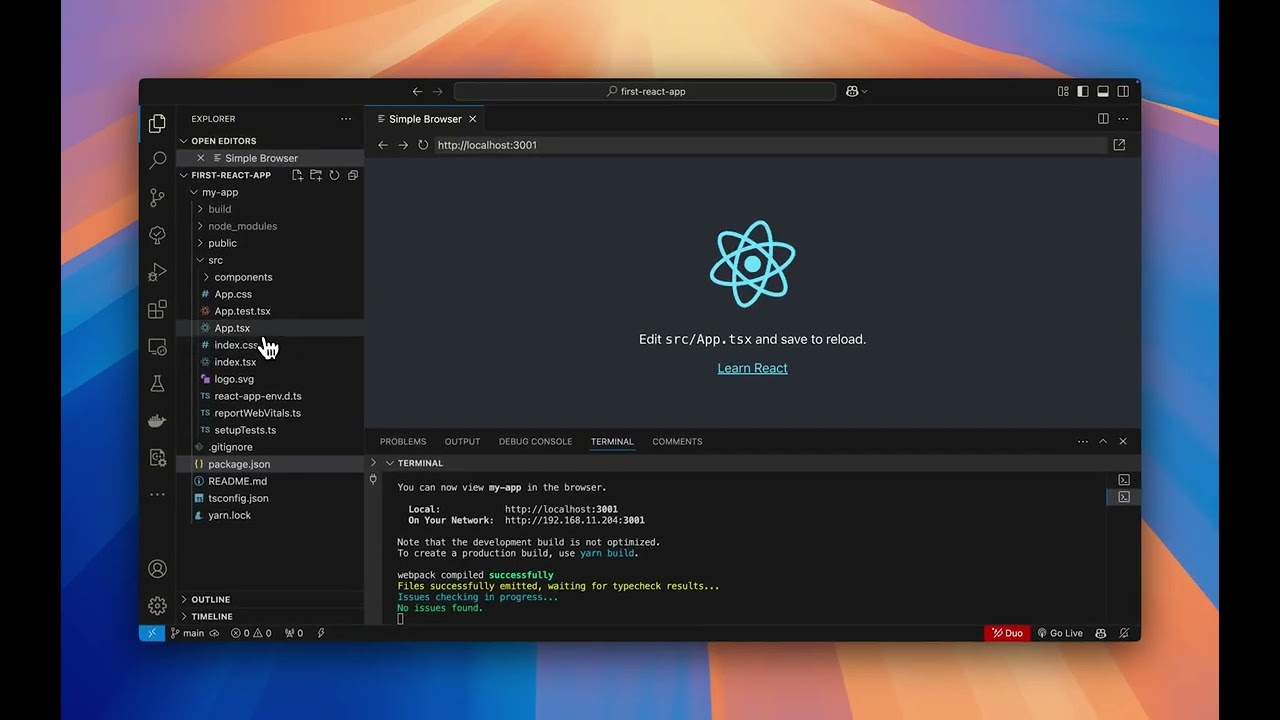
Task: Collapse the my-app folder
Action: [194, 192]
